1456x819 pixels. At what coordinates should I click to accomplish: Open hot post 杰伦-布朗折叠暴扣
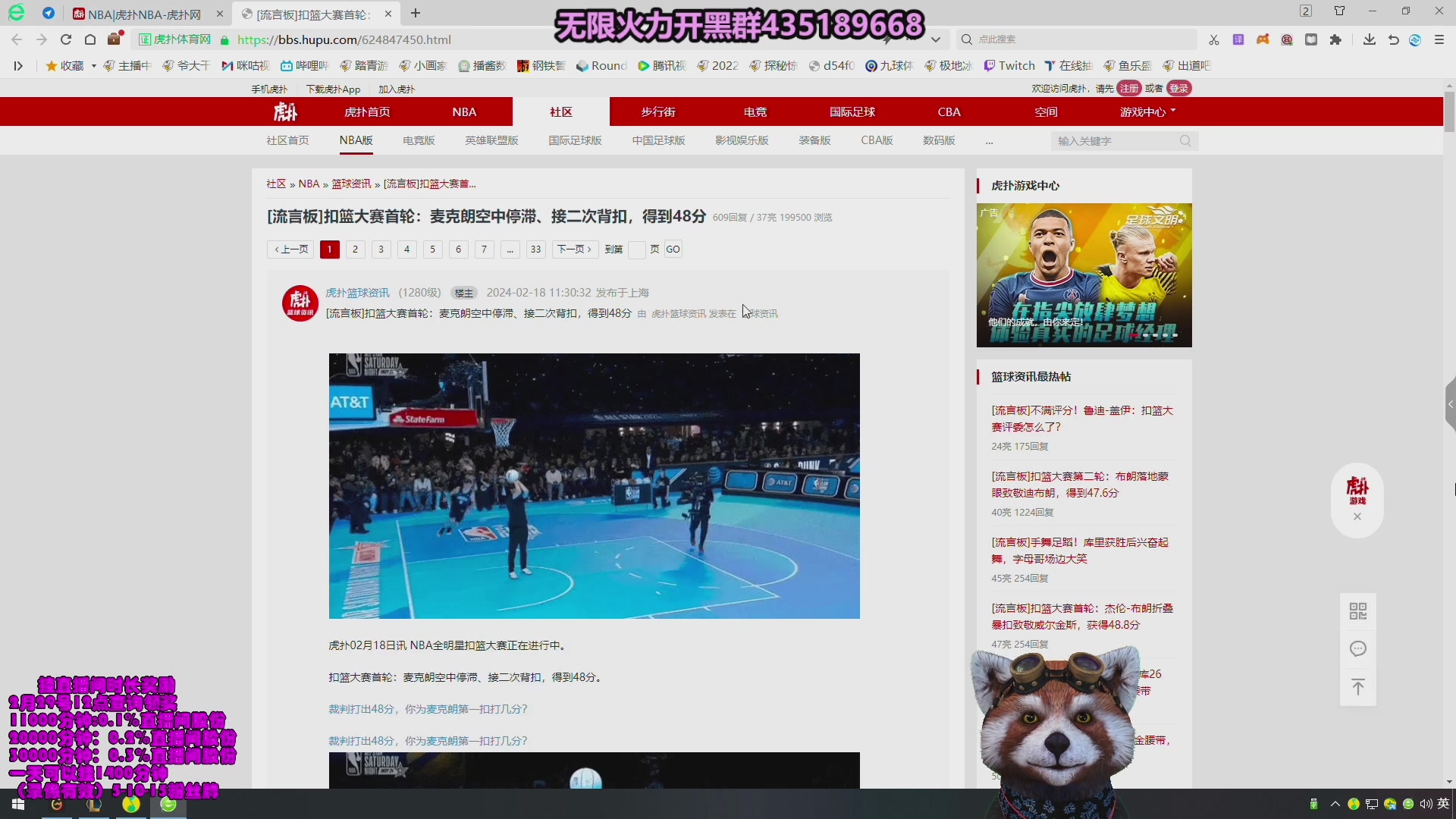click(x=1082, y=617)
